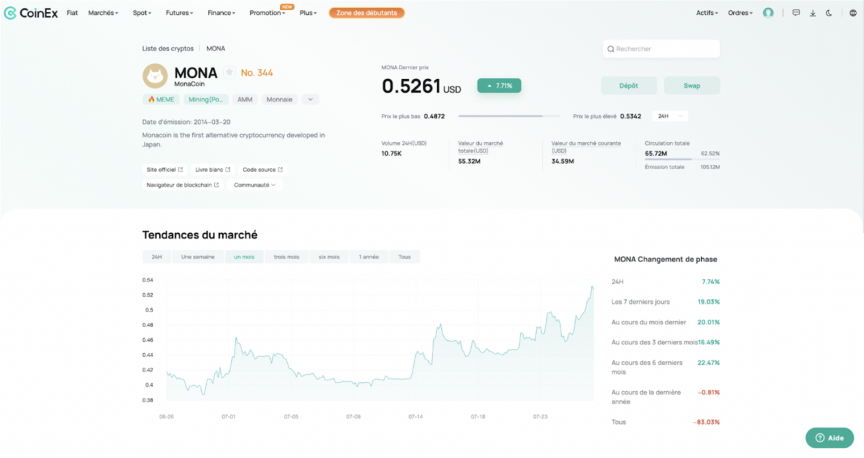864x458 pixels.
Task: Click the circulation progress bar
Action: (682, 159)
